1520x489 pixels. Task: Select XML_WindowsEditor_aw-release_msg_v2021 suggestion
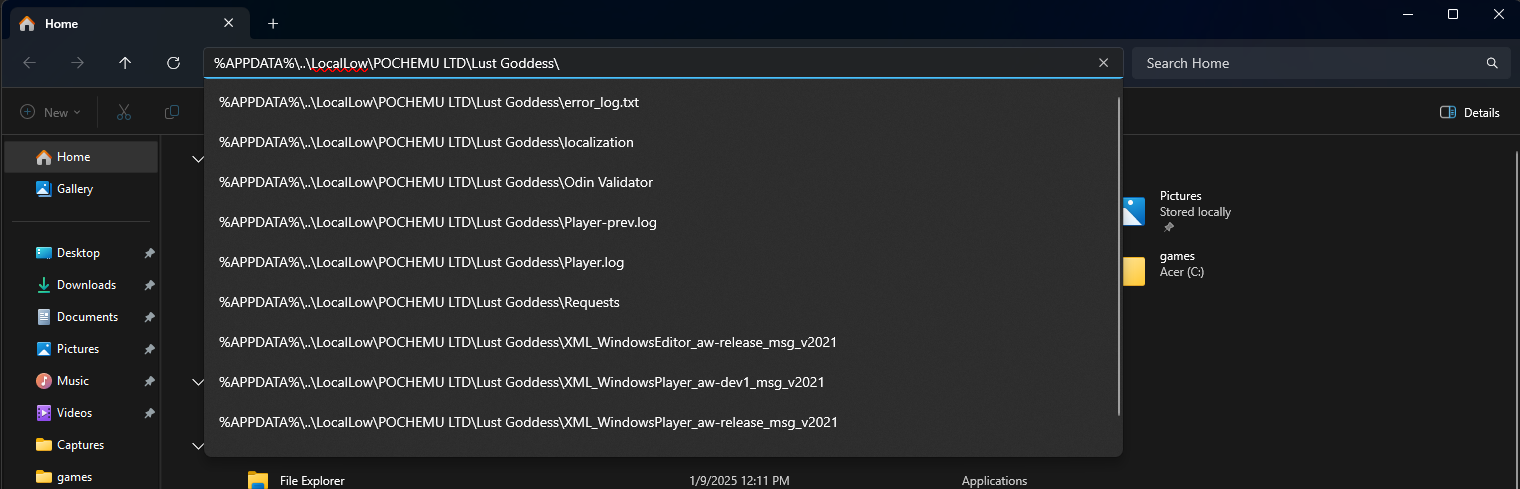point(660,342)
